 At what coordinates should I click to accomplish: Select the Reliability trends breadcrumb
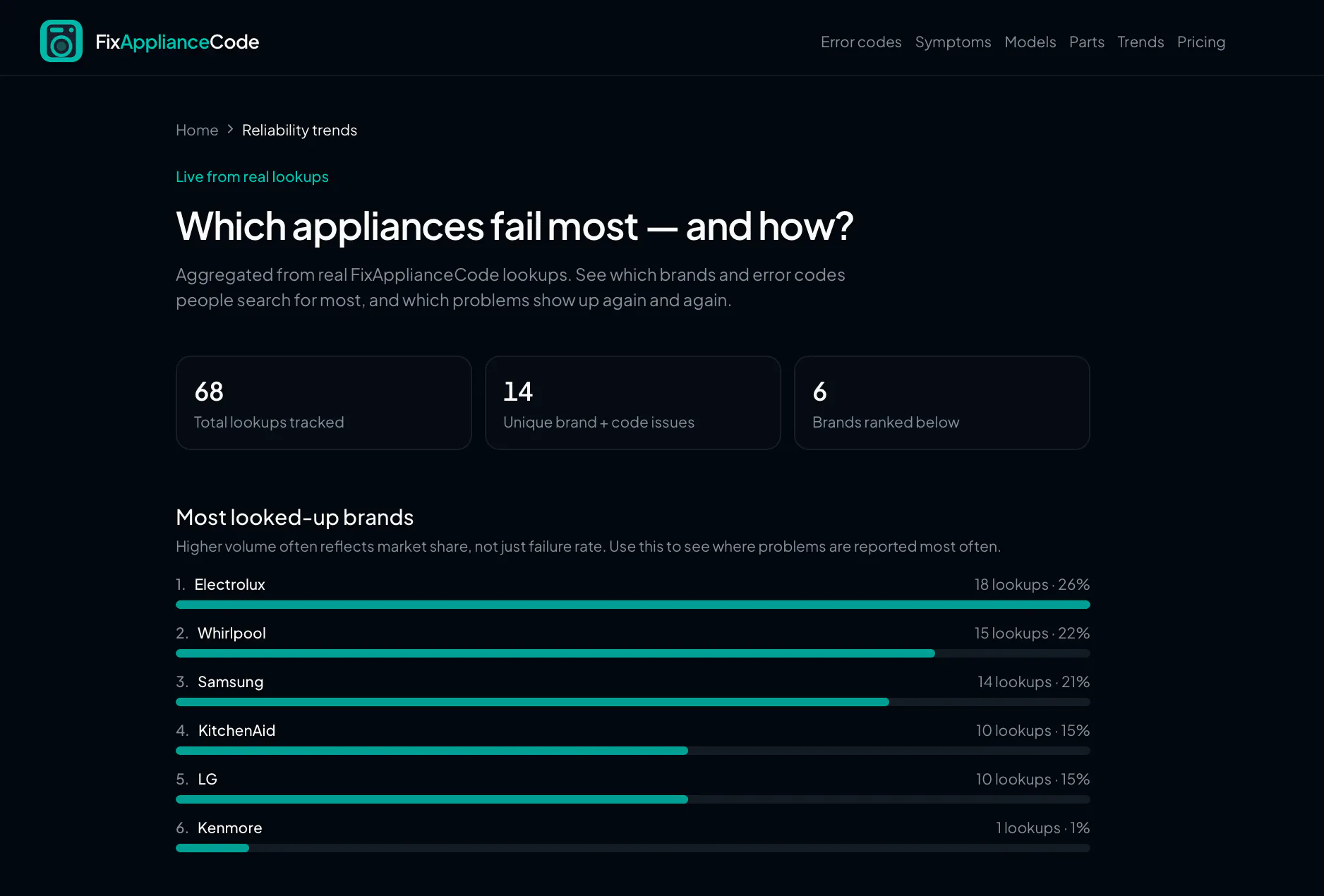(299, 130)
